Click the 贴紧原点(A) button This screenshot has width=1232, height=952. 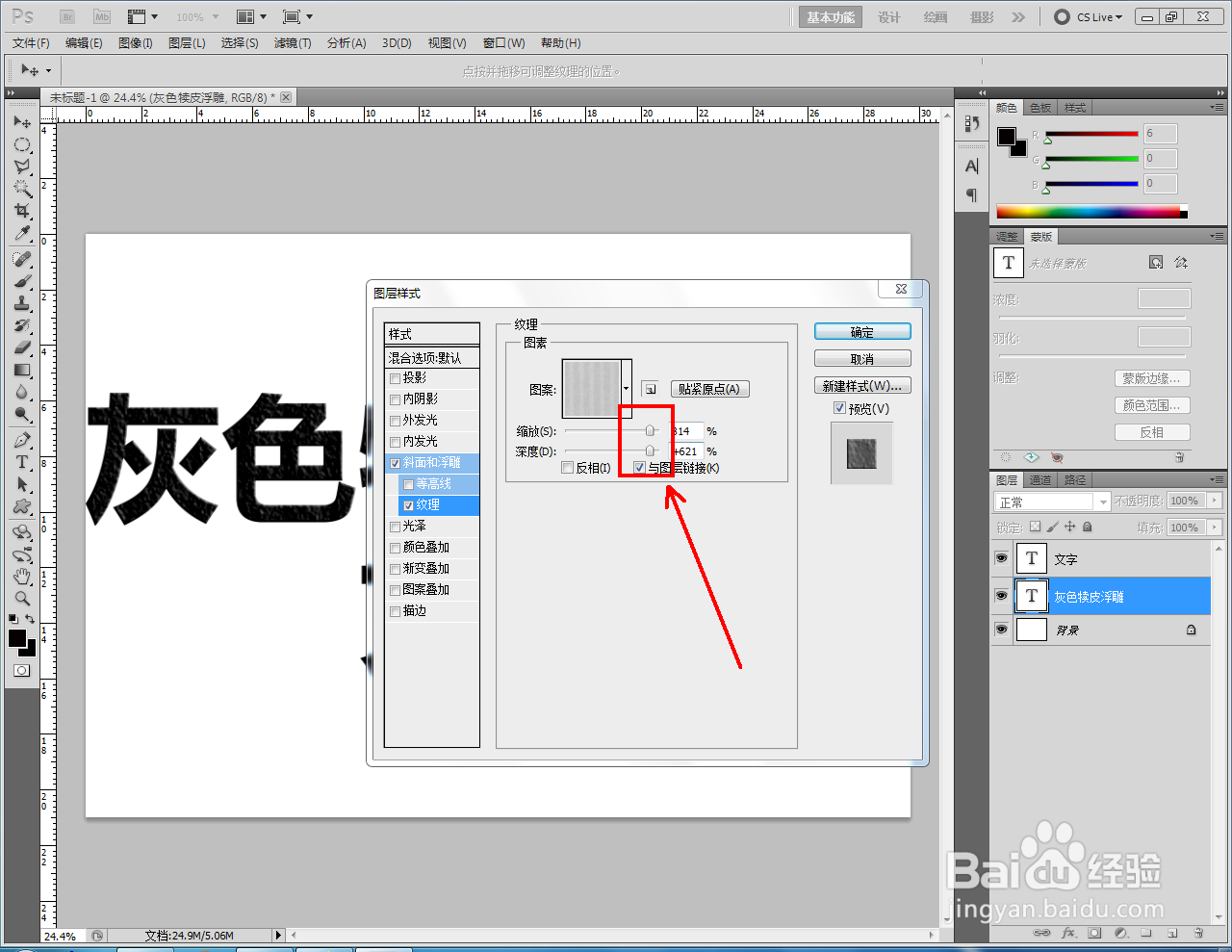(x=709, y=389)
